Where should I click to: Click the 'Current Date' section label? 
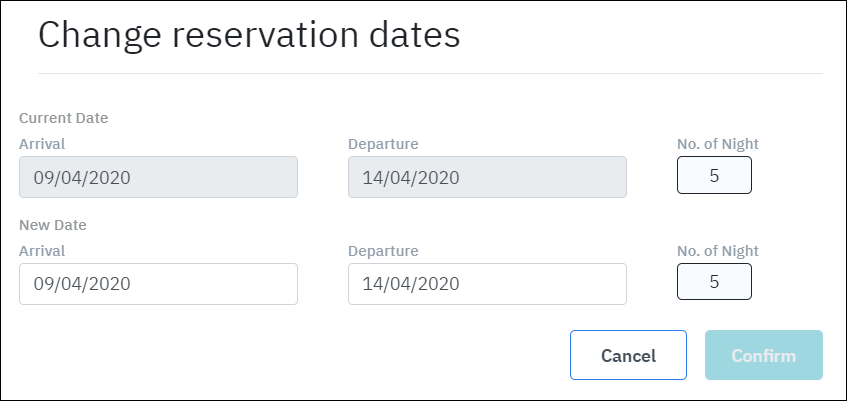coord(64,118)
